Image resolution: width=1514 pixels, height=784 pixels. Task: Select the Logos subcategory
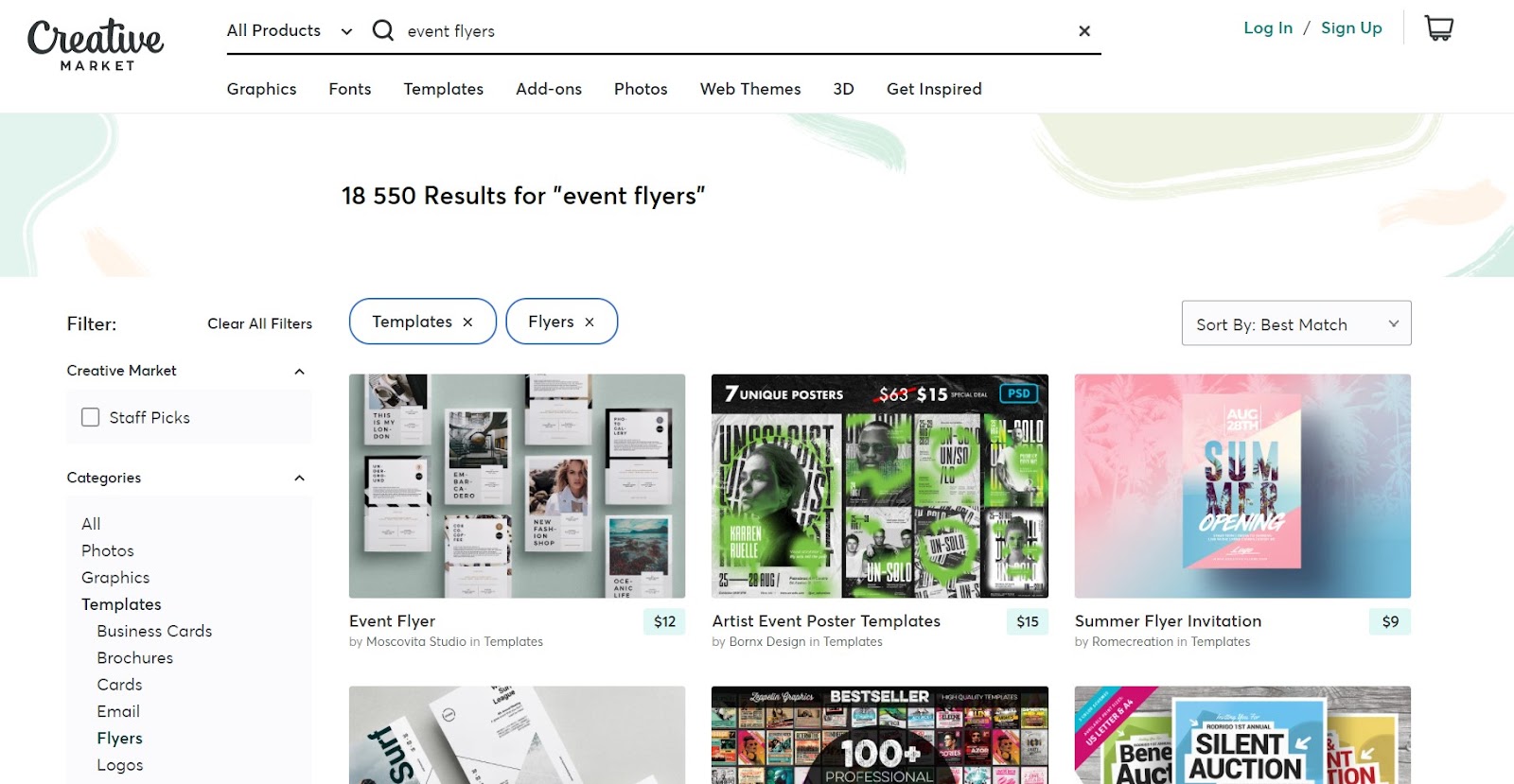(120, 765)
